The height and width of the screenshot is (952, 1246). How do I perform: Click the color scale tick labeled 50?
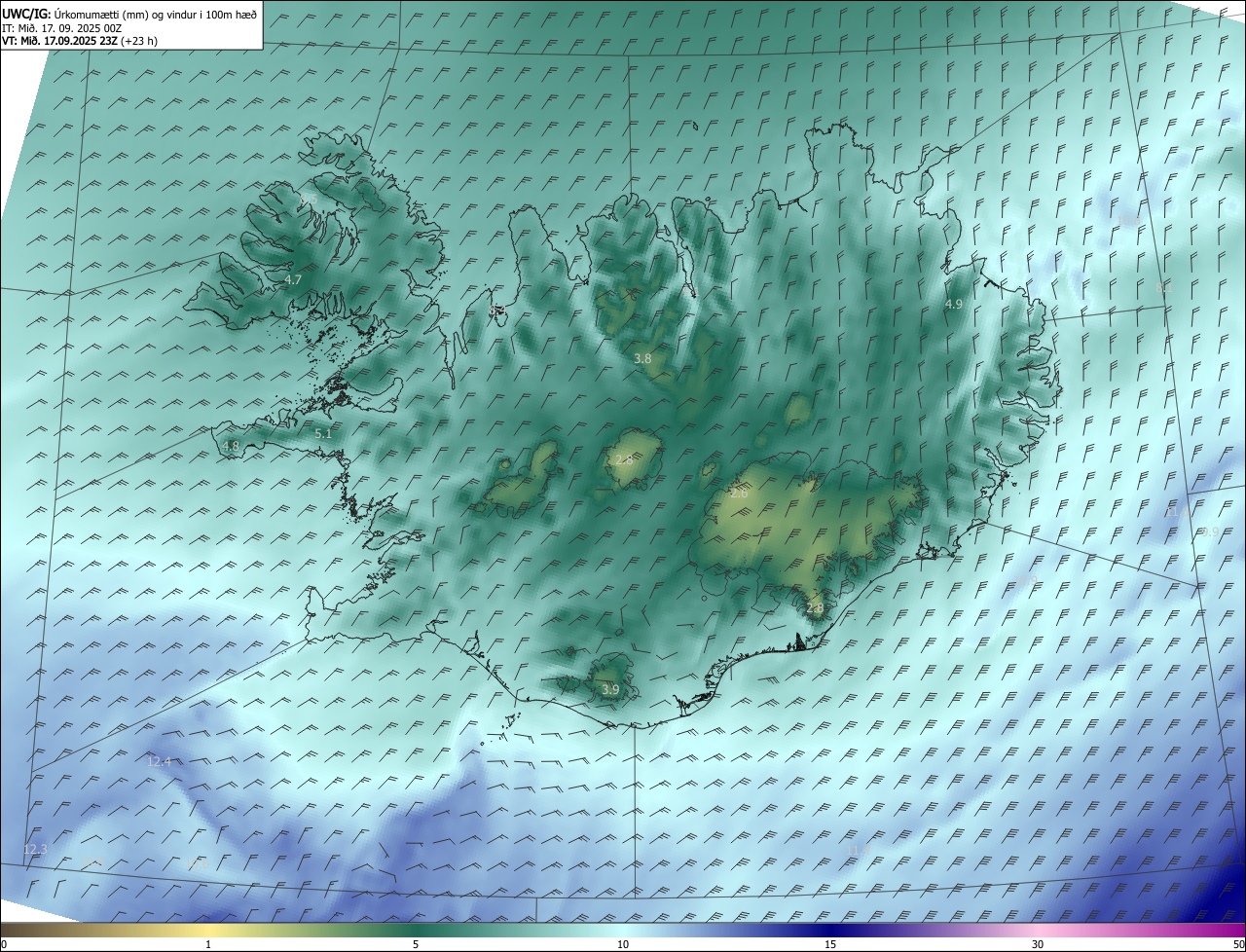1238,944
